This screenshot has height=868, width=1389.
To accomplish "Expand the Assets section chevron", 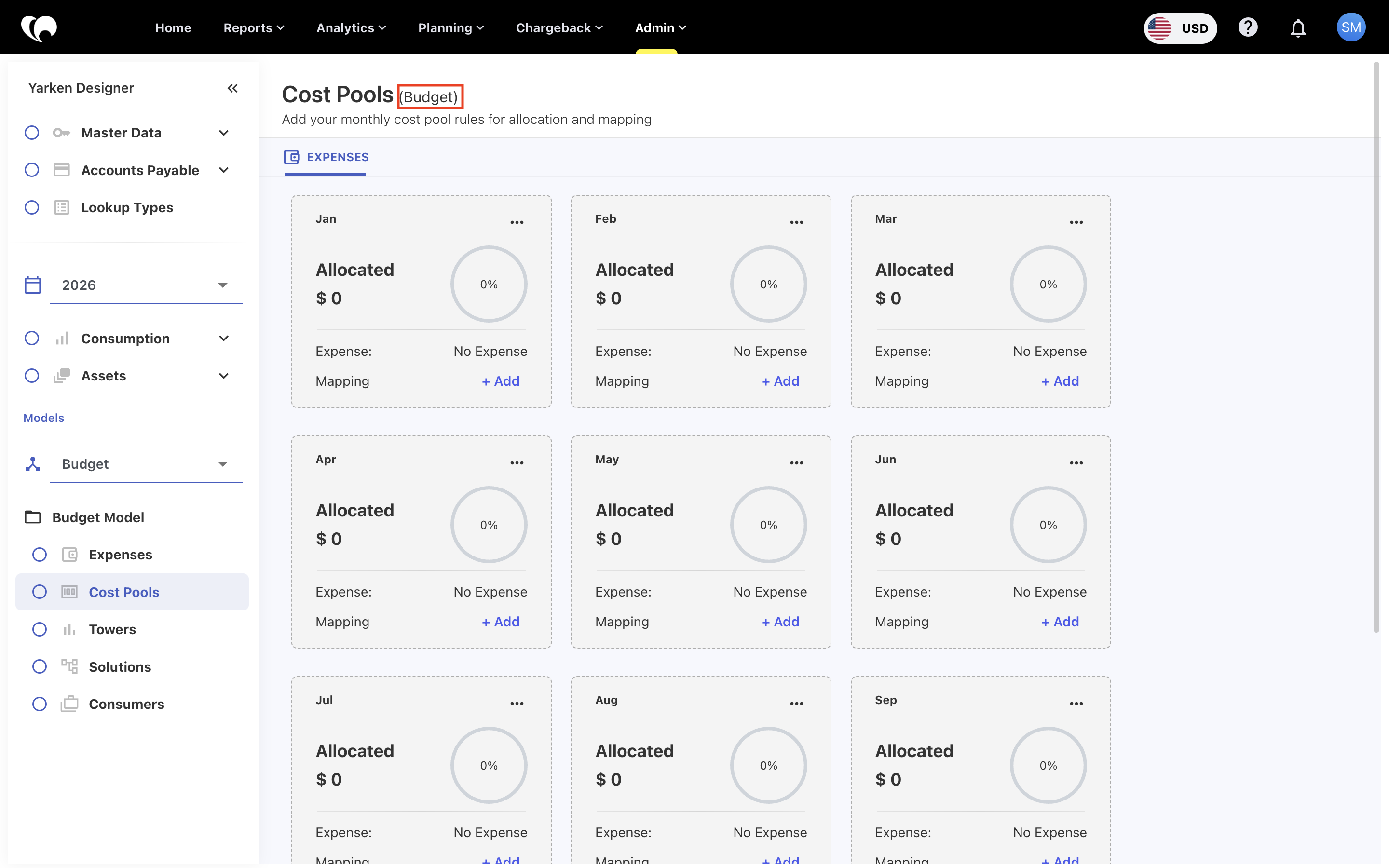I will (x=224, y=376).
